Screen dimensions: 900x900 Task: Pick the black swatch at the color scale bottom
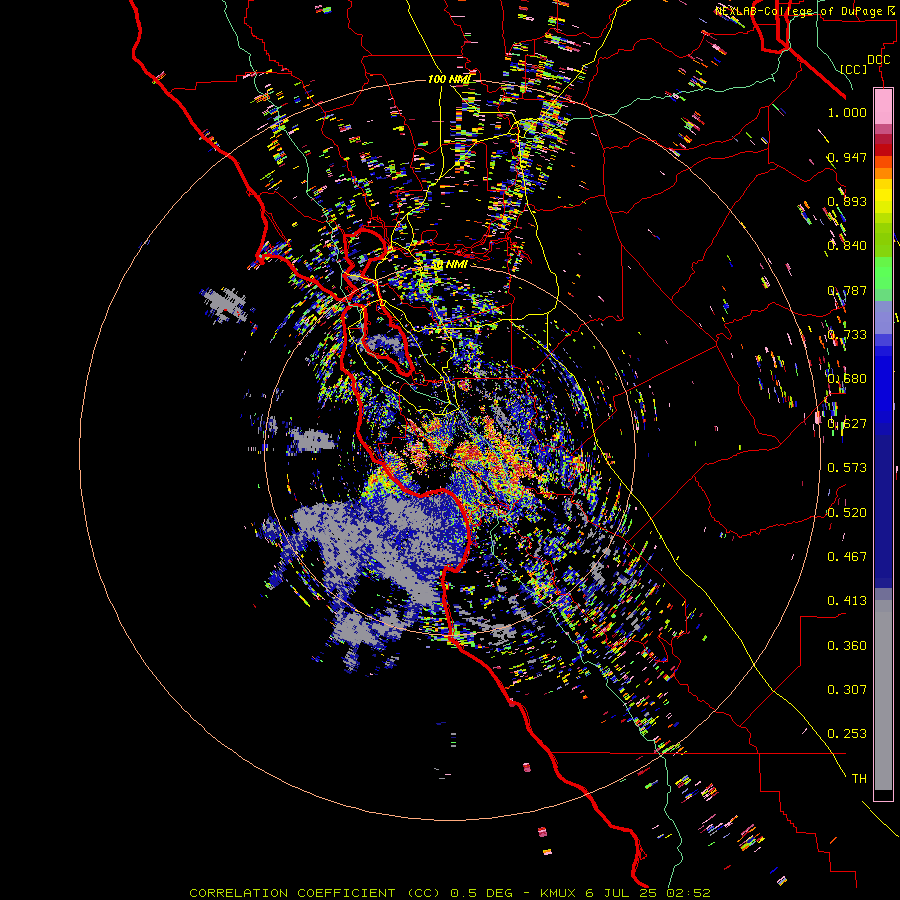(883, 795)
